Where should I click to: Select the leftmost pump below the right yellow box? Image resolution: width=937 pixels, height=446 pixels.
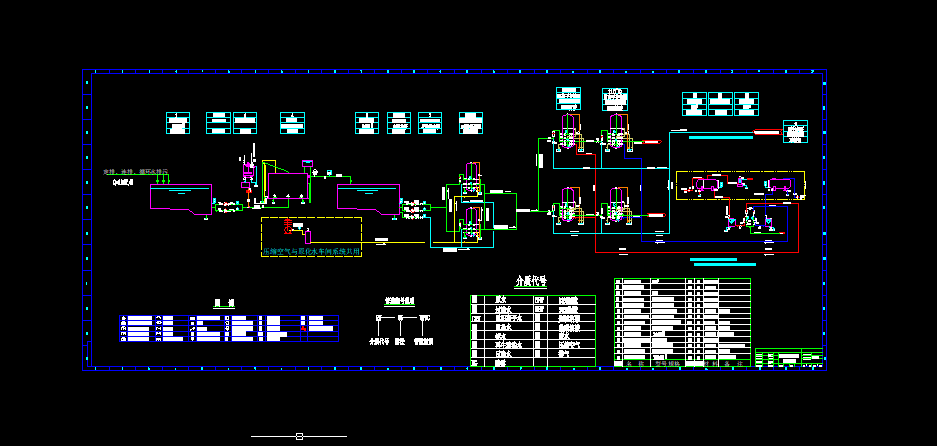pyautogui.click(x=730, y=223)
